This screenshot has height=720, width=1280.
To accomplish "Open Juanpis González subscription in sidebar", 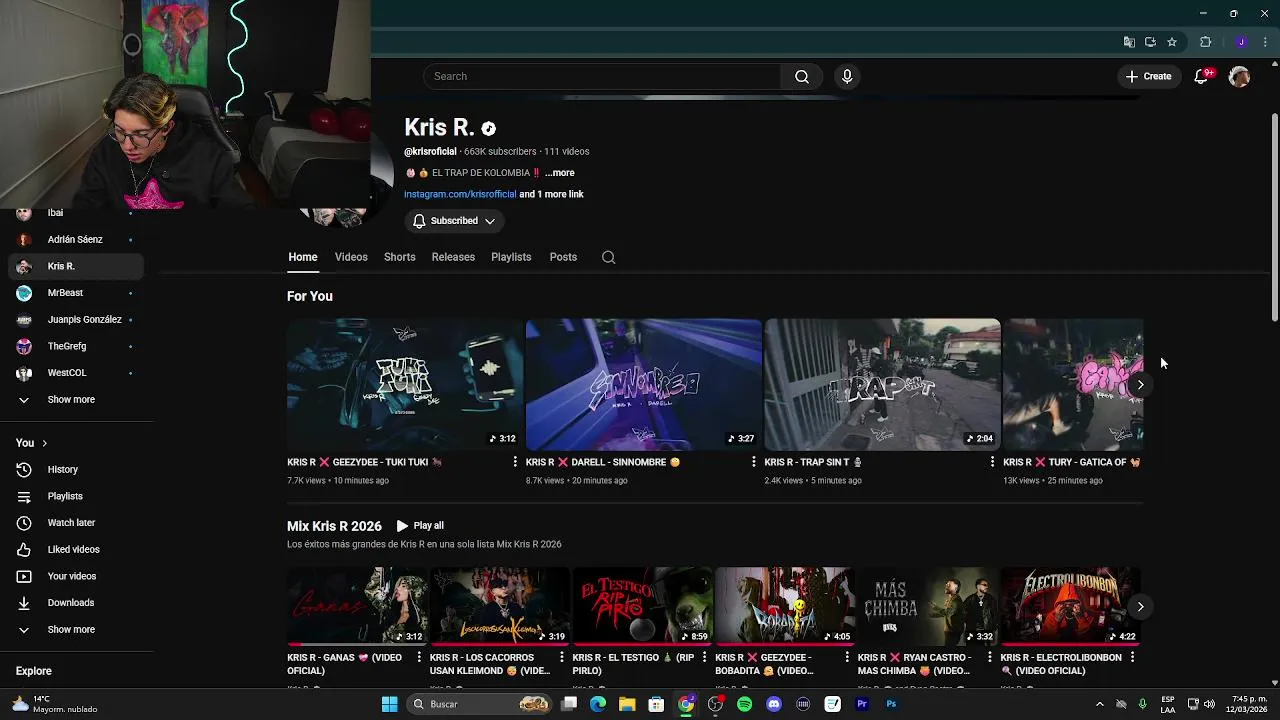I will [x=76, y=320].
